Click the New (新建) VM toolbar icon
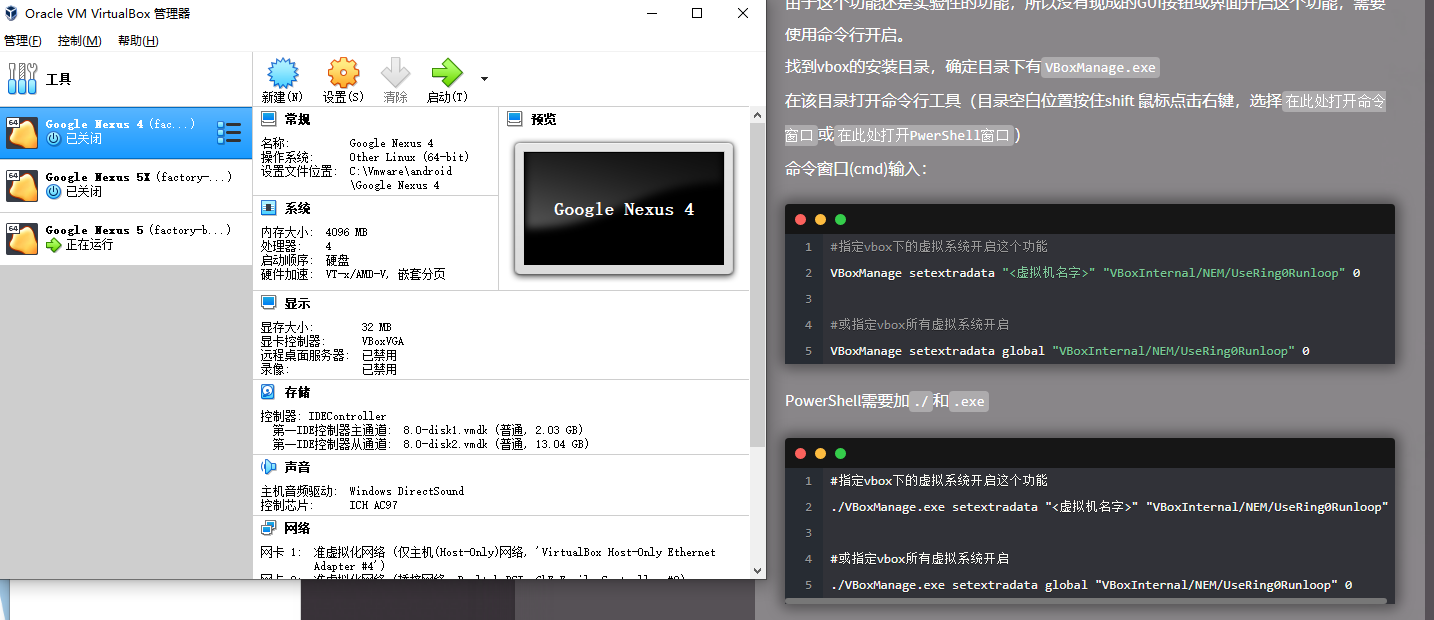Screen dimensions: 1434x620 tap(283, 73)
